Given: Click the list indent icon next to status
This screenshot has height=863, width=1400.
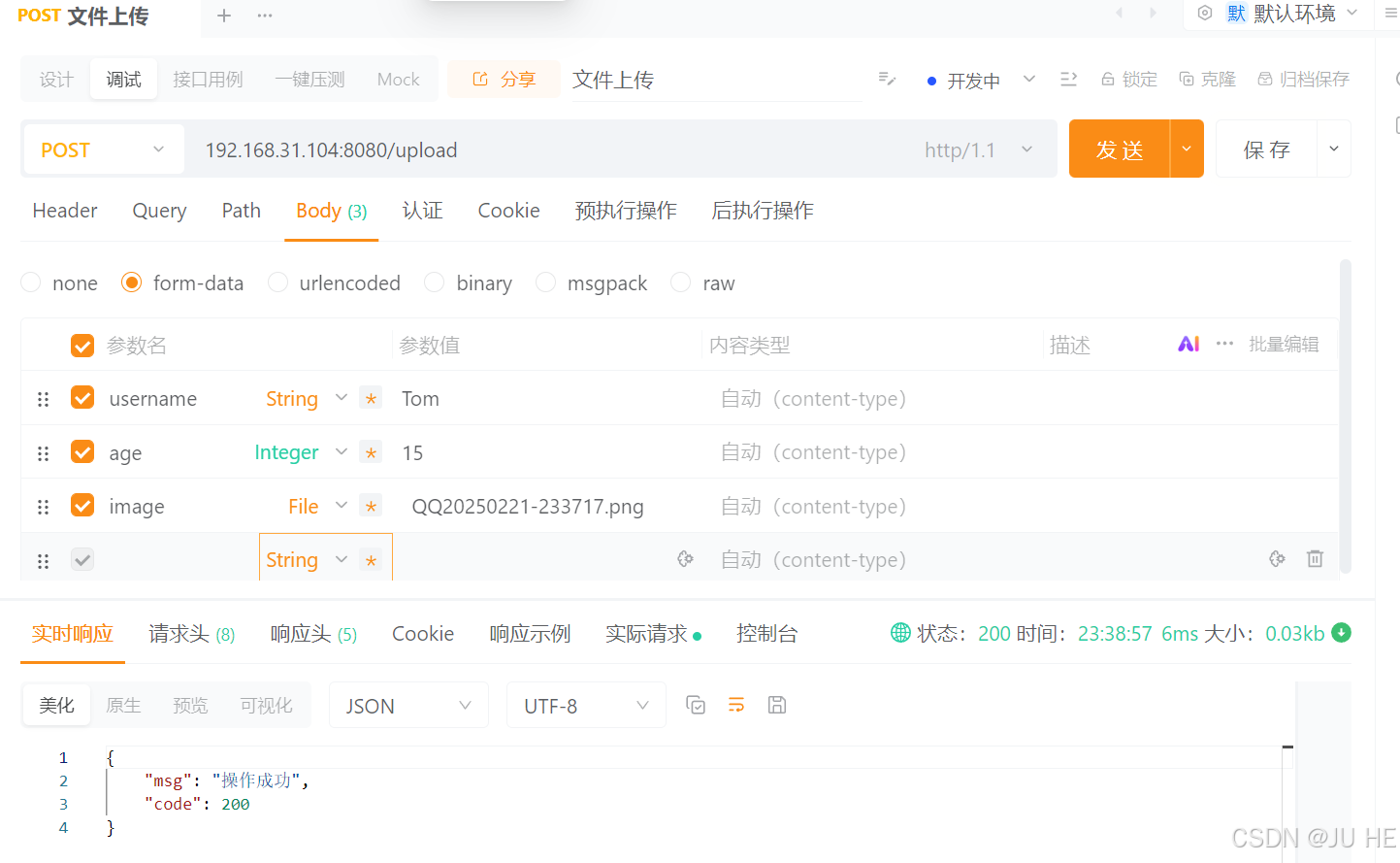Looking at the screenshot, I should click(x=1068, y=79).
